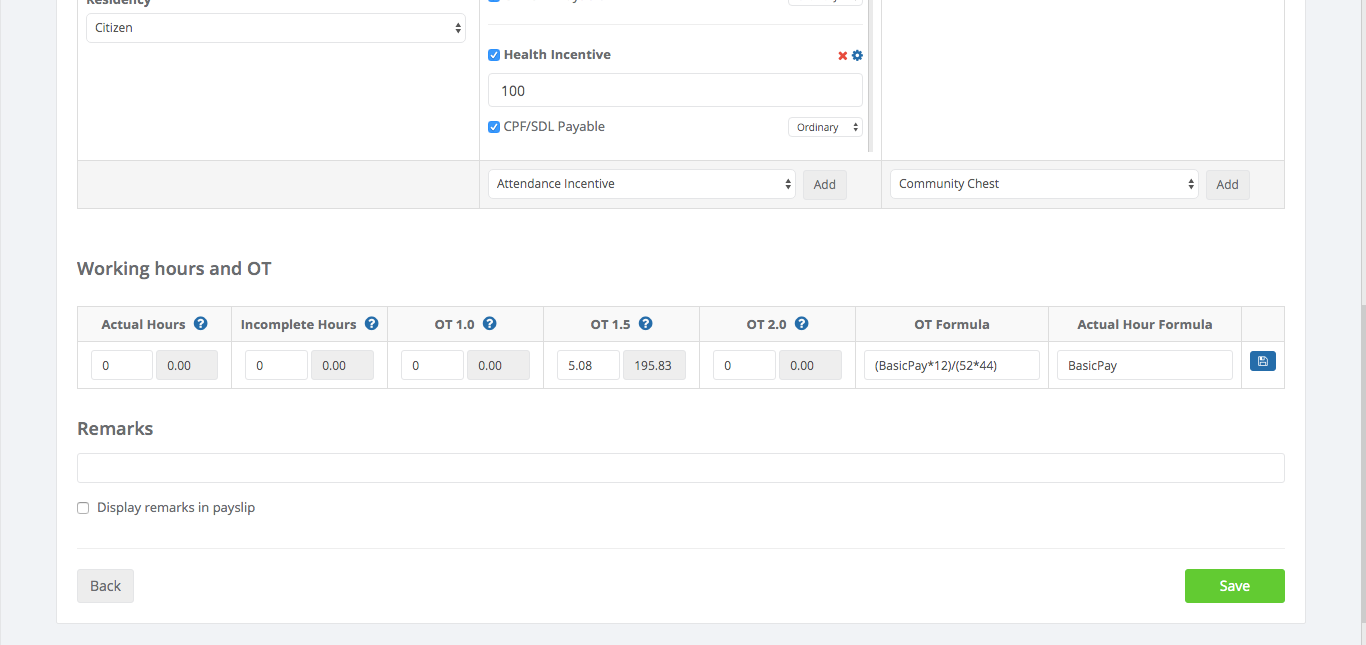Open Health Incentive settings gear
This screenshot has height=645, width=1366.
(x=857, y=56)
